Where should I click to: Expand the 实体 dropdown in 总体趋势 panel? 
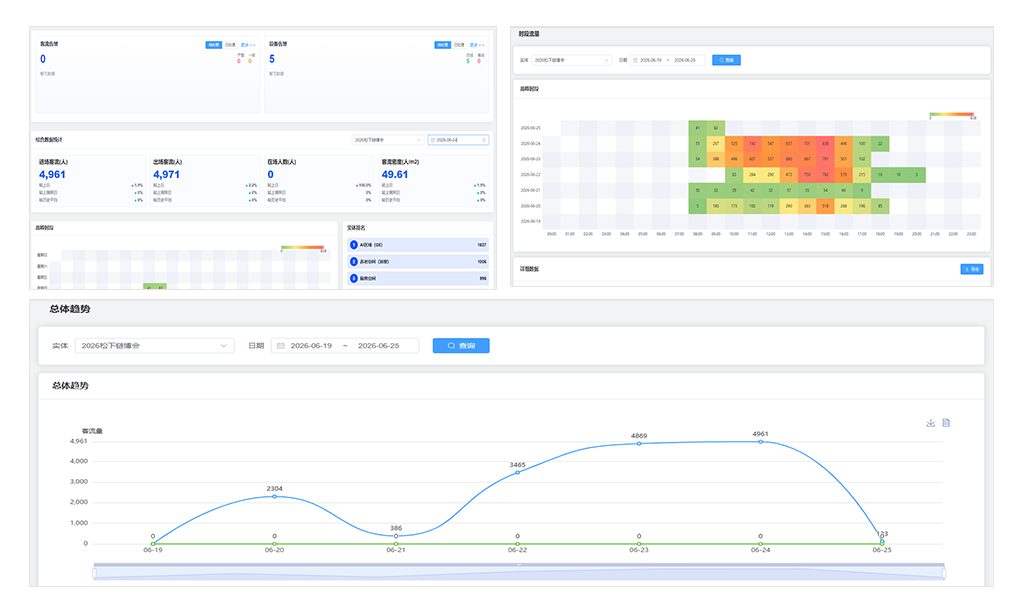point(154,346)
